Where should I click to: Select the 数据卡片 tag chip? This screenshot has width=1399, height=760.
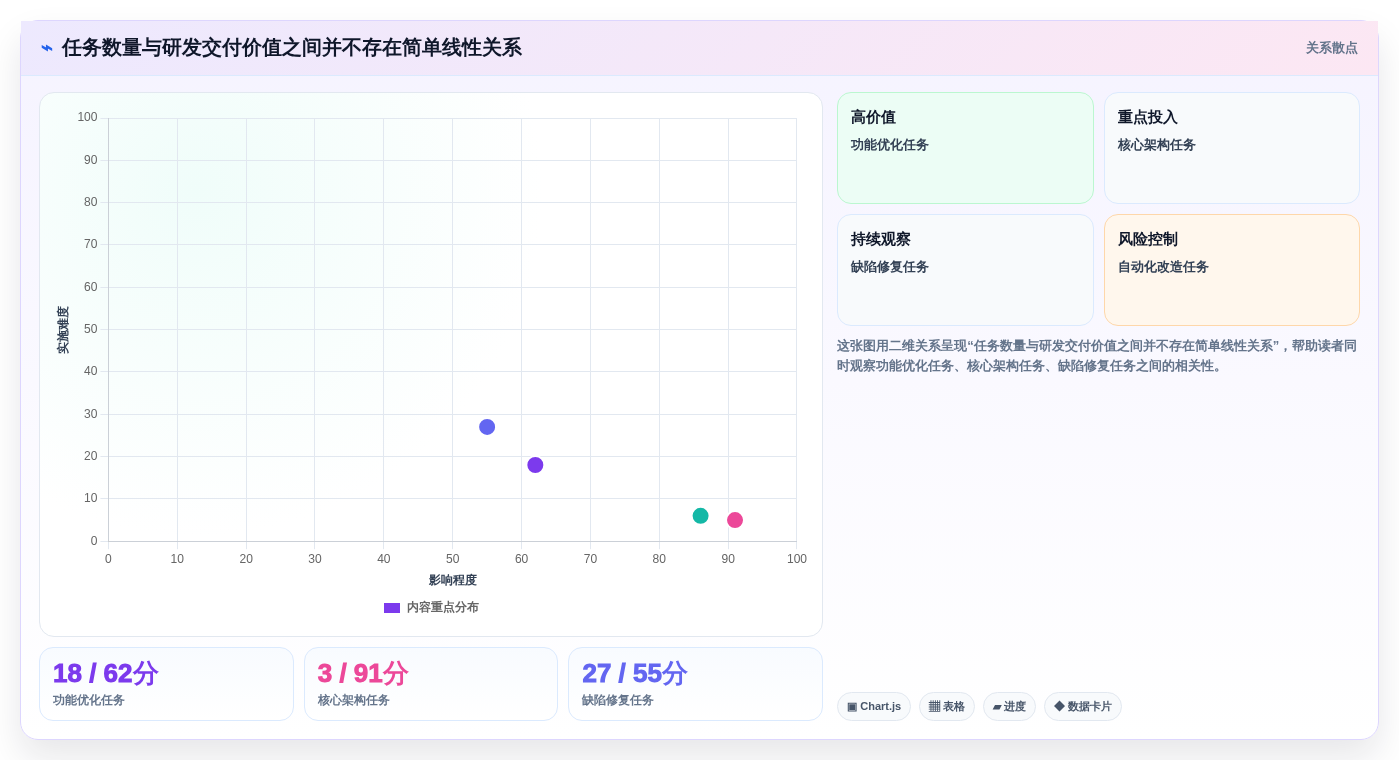pos(1083,707)
